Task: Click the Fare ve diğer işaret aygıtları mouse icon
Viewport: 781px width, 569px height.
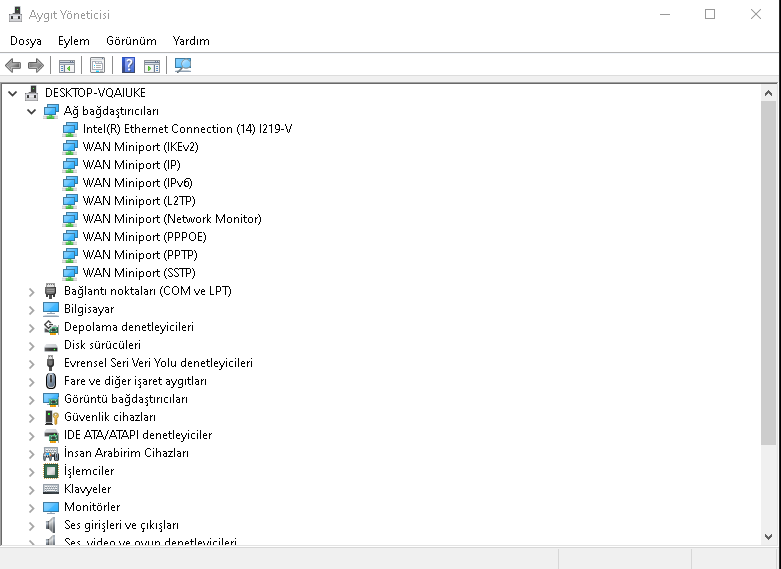Action: coord(51,381)
